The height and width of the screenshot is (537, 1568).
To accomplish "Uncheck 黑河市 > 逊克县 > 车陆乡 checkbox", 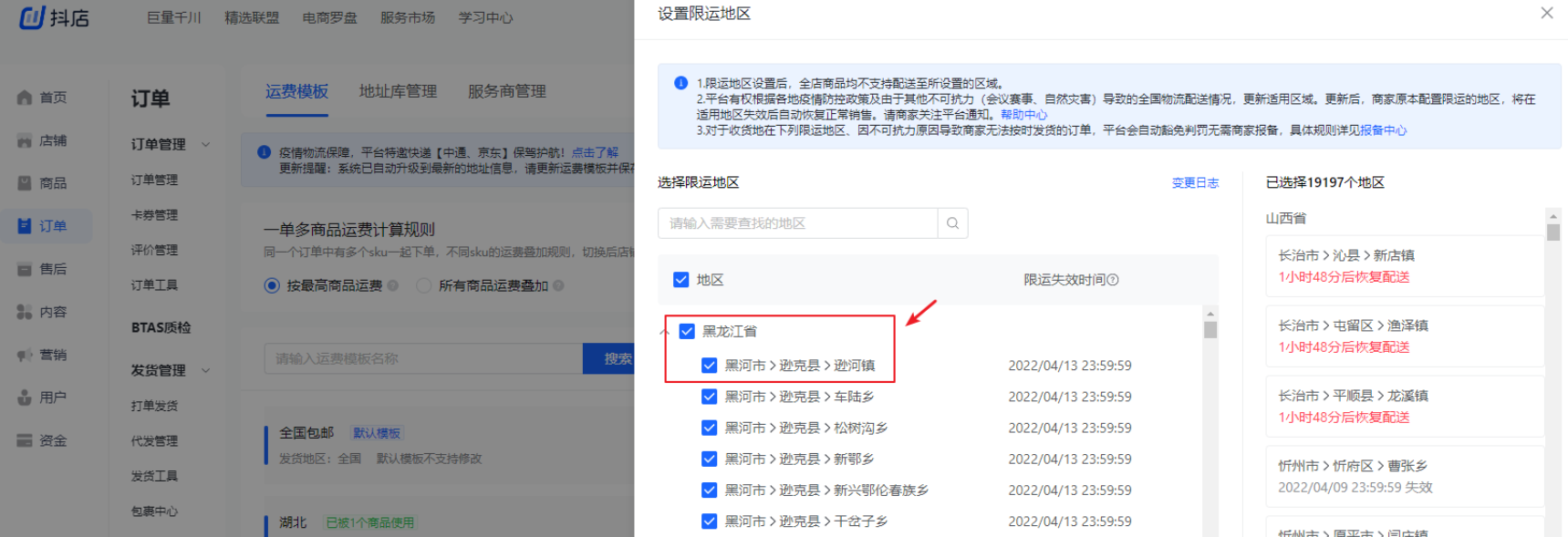I will 709,397.
